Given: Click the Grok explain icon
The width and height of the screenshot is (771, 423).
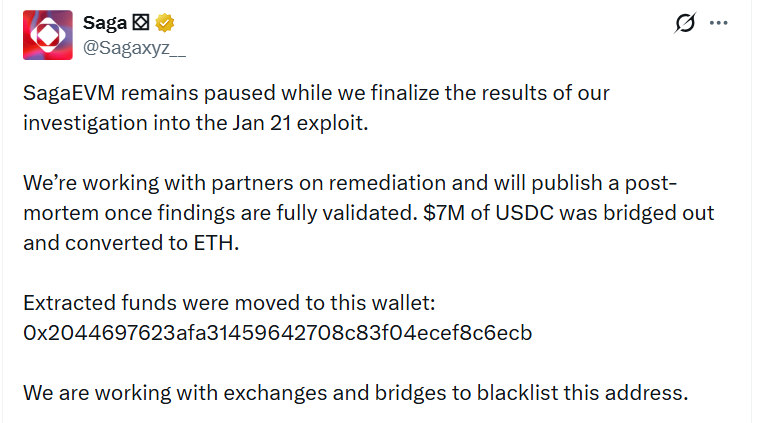Looking at the screenshot, I should point(685,24).
